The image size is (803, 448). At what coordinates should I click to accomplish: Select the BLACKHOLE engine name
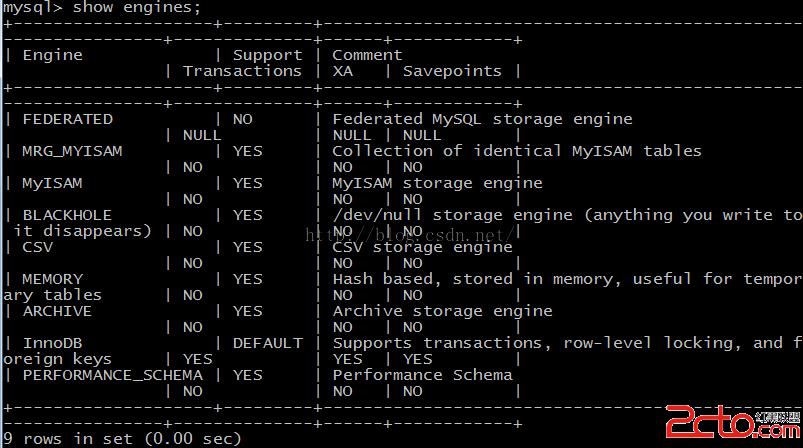67,215
